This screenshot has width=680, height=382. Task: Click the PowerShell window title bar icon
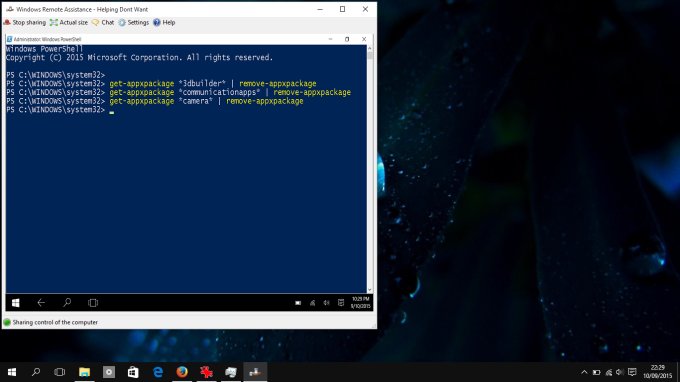tap(9, 39)
